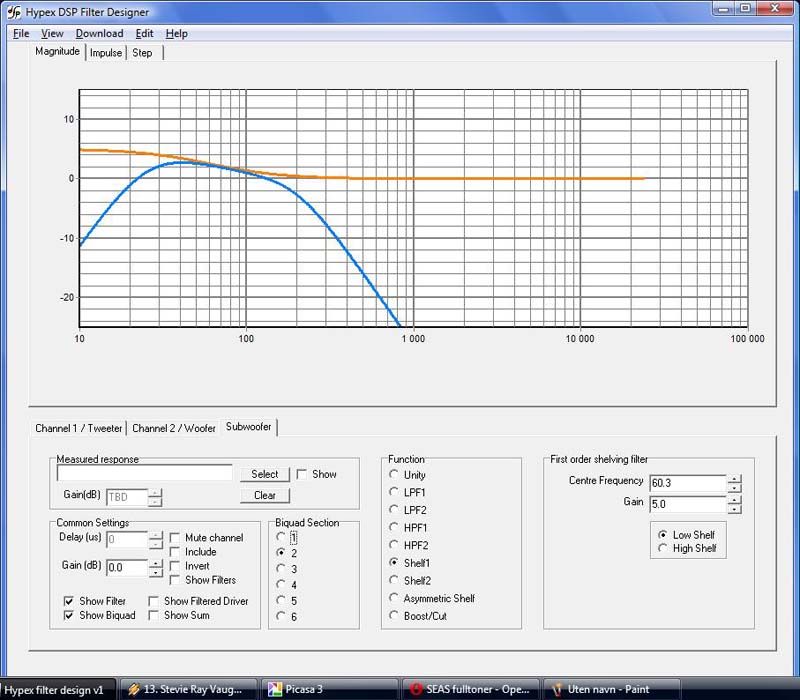
Task: Increase Delay (us) with up arrow
Action: pyautogui.click(x=155, y=536)
